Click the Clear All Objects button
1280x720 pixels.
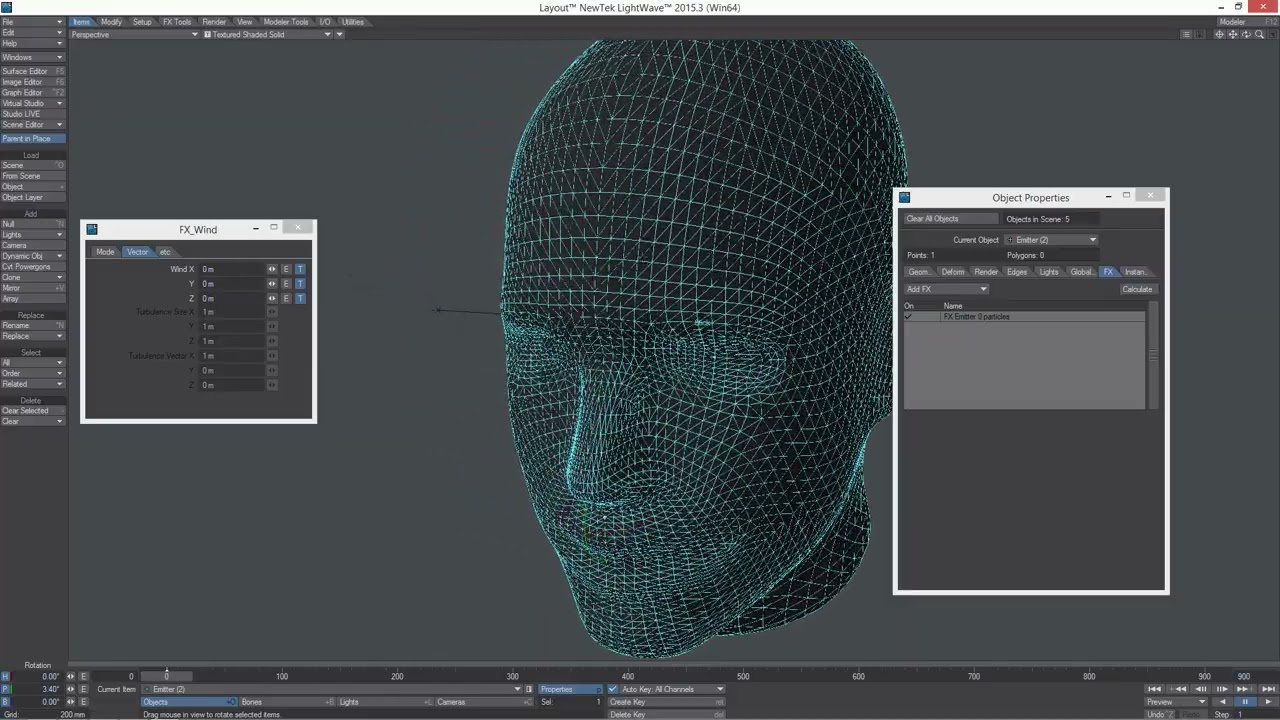click(x=951, y=219)
